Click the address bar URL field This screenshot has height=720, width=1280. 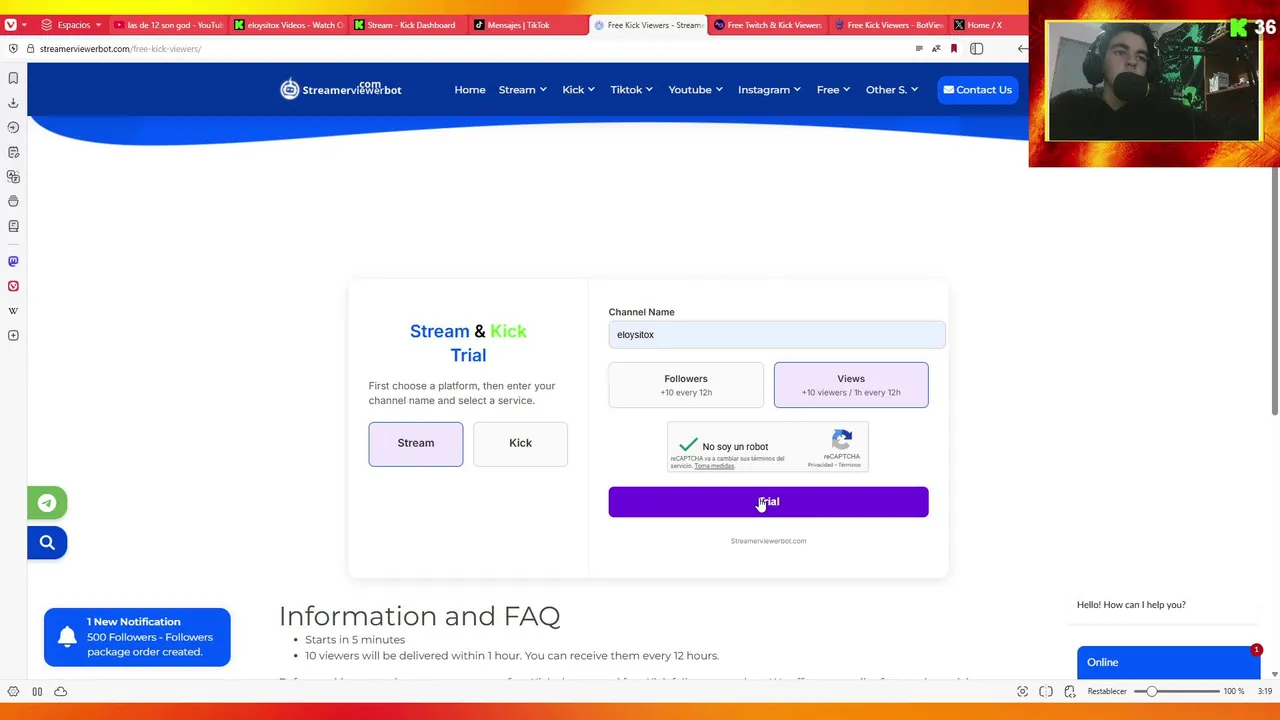(470, 49)
